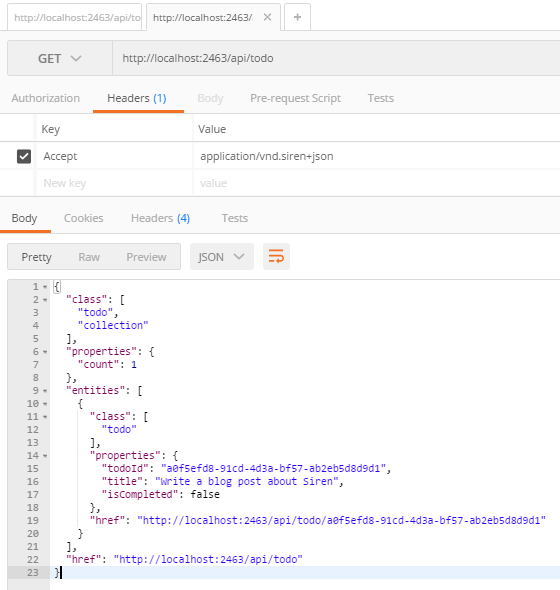Select the greyed-out request Body tab
Screen dimensions: 560x590
coord(210,98)
